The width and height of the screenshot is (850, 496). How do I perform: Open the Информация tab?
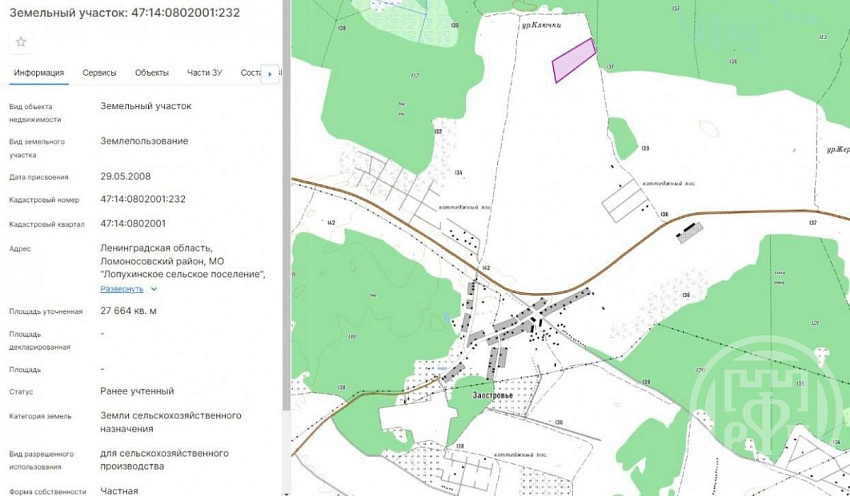39,73
